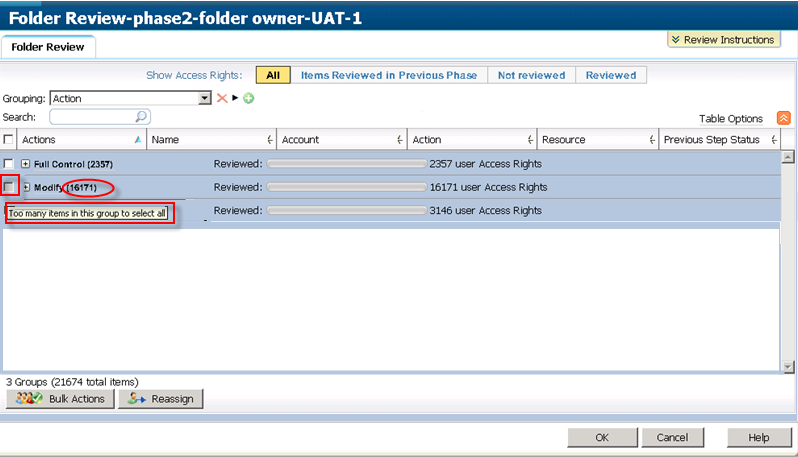Click the search magnifier icon
Viewport: 798px width, 457px height.
click(141, 117)
